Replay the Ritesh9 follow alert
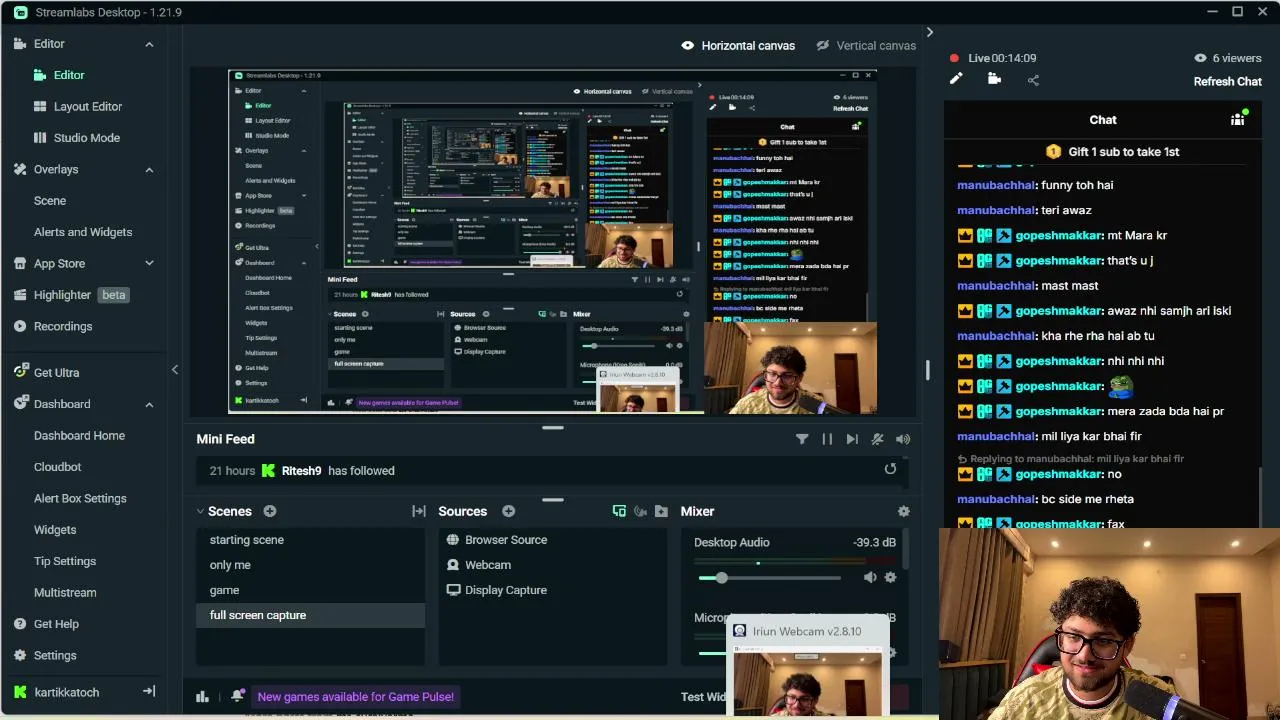Image resolution: width=1280 pixels, height=720 pixels. (x=890, y=469)
